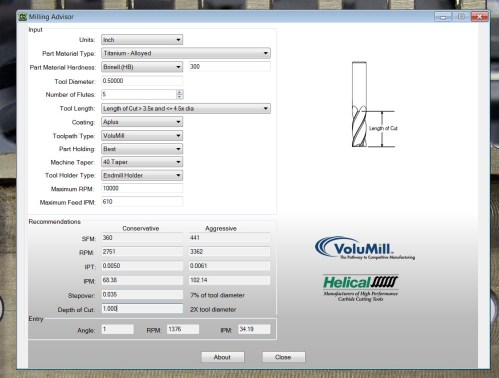
Task: Click the Maximum Feed IPM label
Action: click(x=68, y=203)
